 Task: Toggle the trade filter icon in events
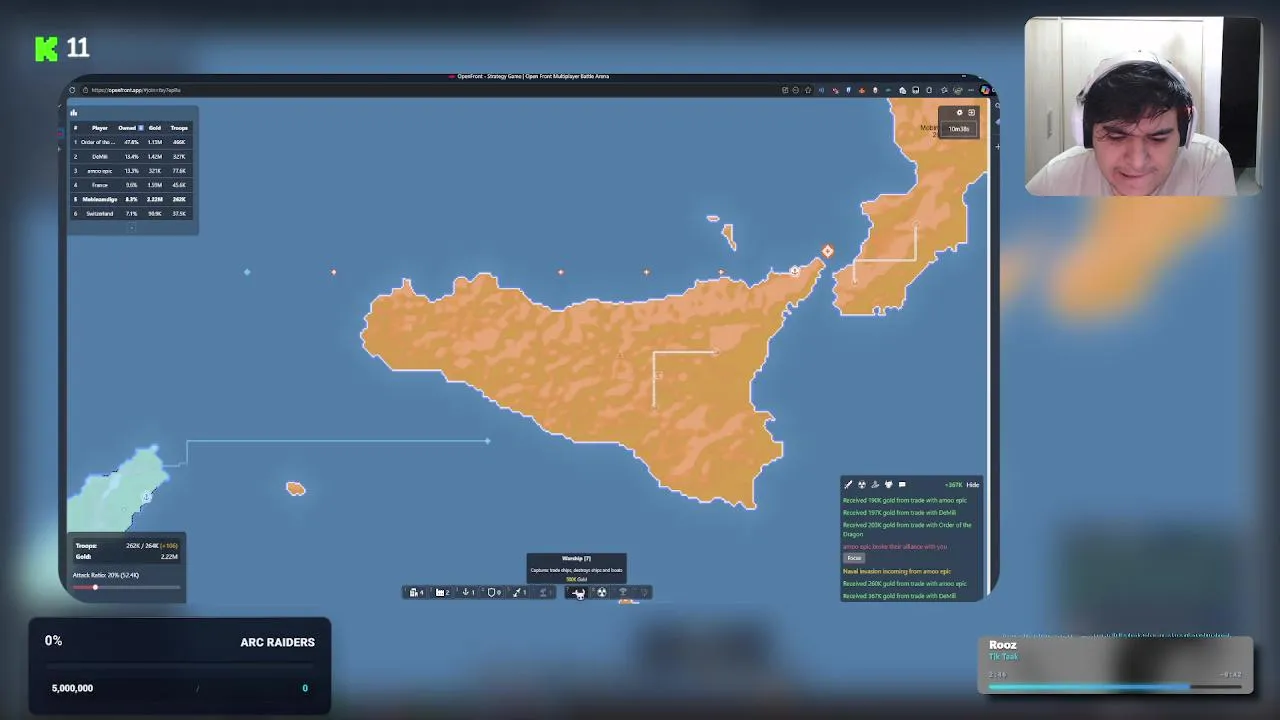(x=875, y=484)
